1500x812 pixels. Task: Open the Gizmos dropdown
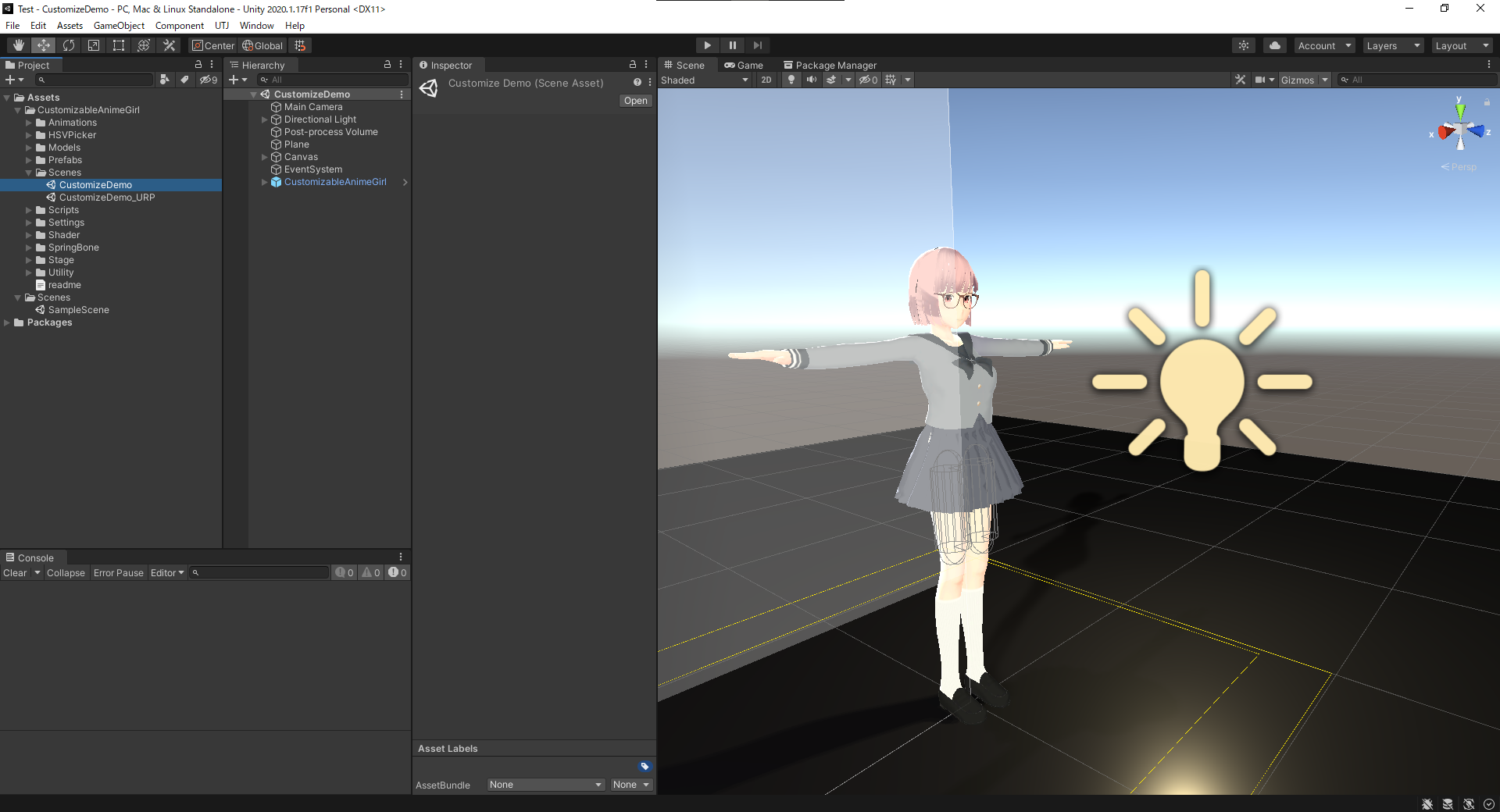point(1304,80)
